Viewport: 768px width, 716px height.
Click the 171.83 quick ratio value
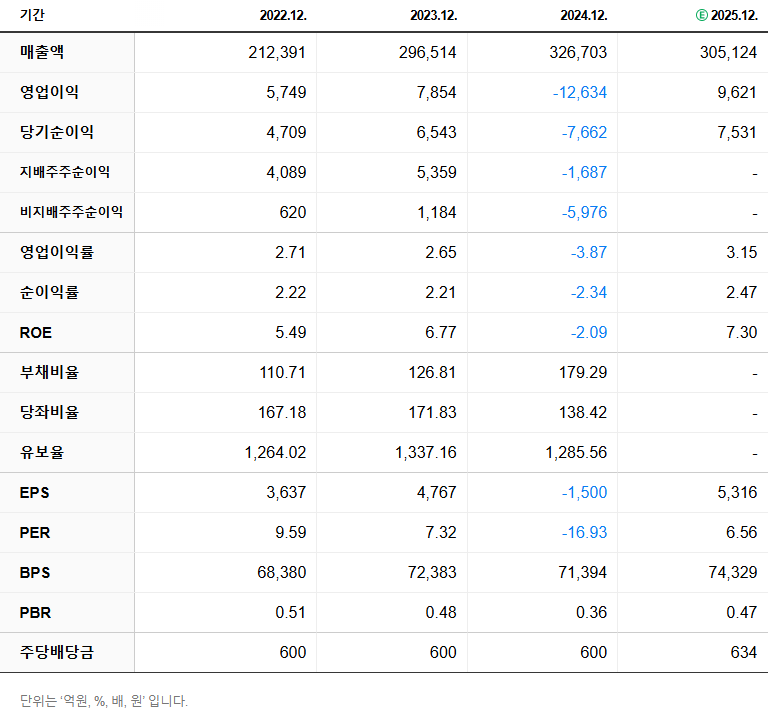coord(432,412)
